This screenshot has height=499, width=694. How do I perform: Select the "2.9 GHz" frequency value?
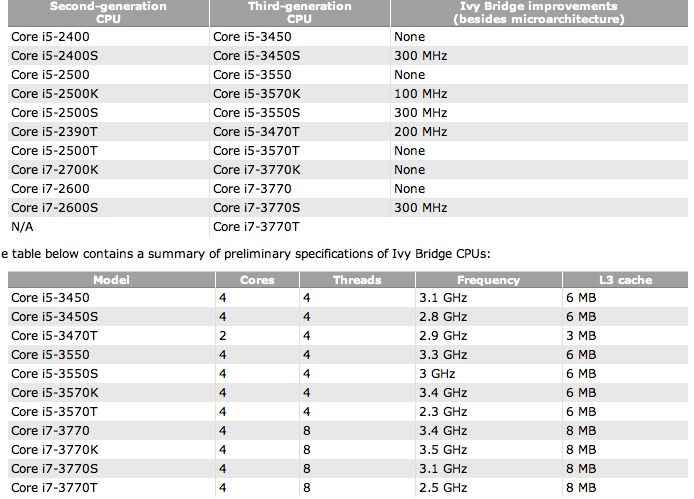[x=443, y=336]
